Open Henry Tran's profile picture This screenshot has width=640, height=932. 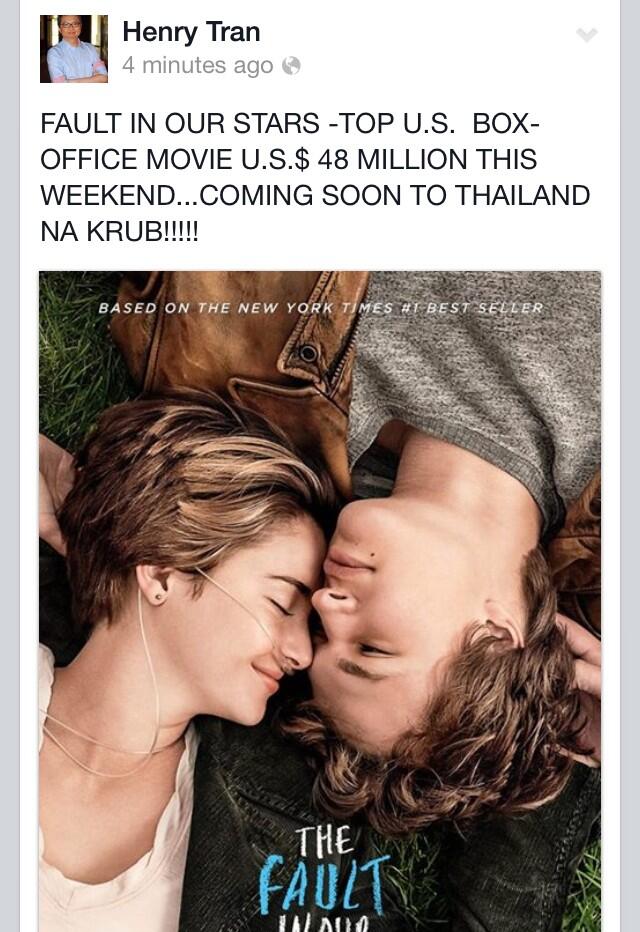click(74, 49)
